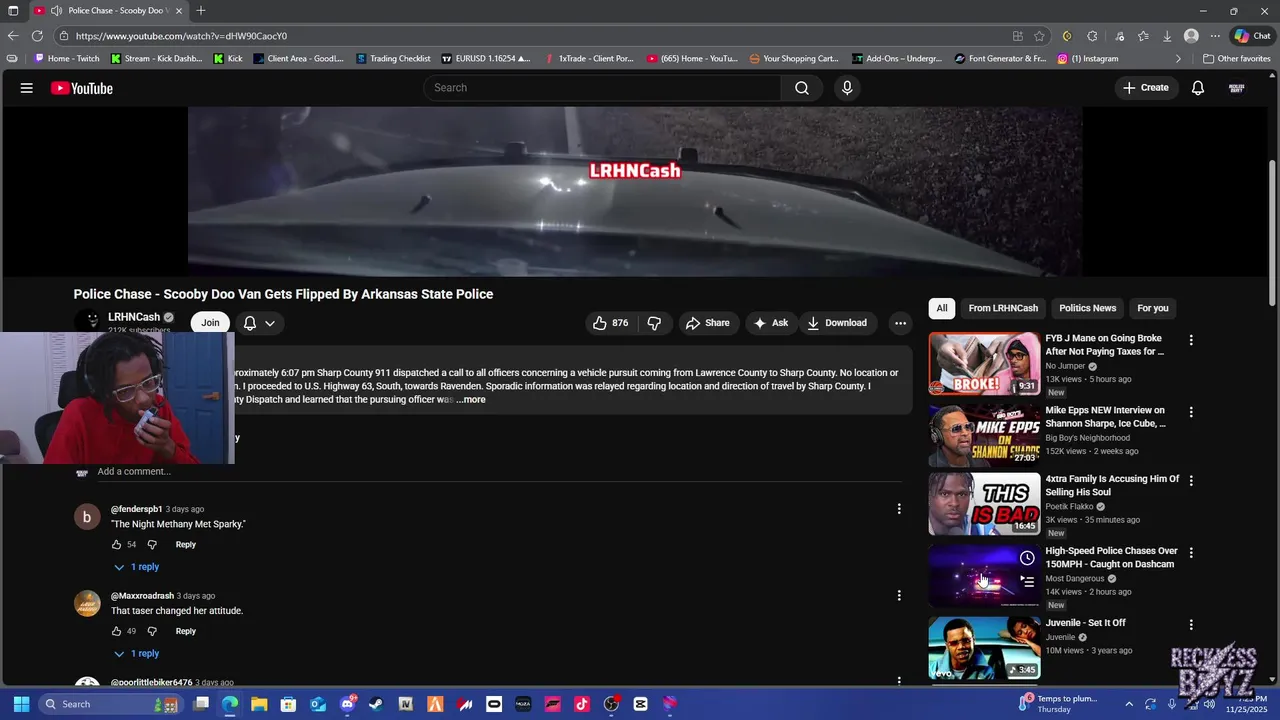Expand 1 reply under @fenderspb1 comment
Screen dimensions: 1280x720
coord(135,567)
